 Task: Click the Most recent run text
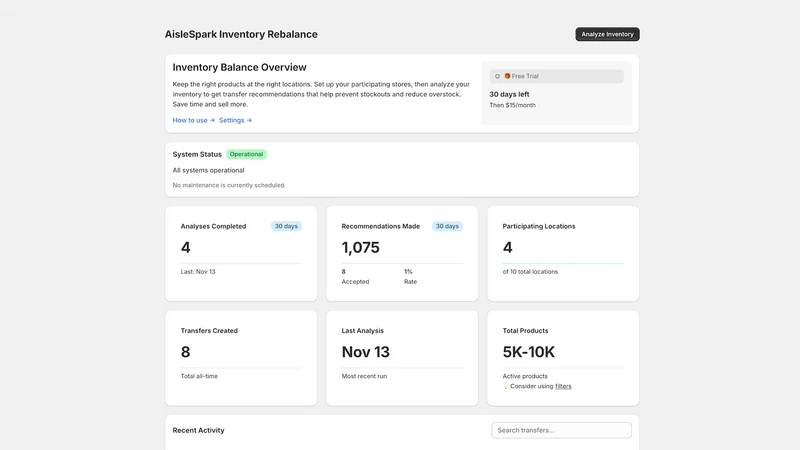coord(364,376)
